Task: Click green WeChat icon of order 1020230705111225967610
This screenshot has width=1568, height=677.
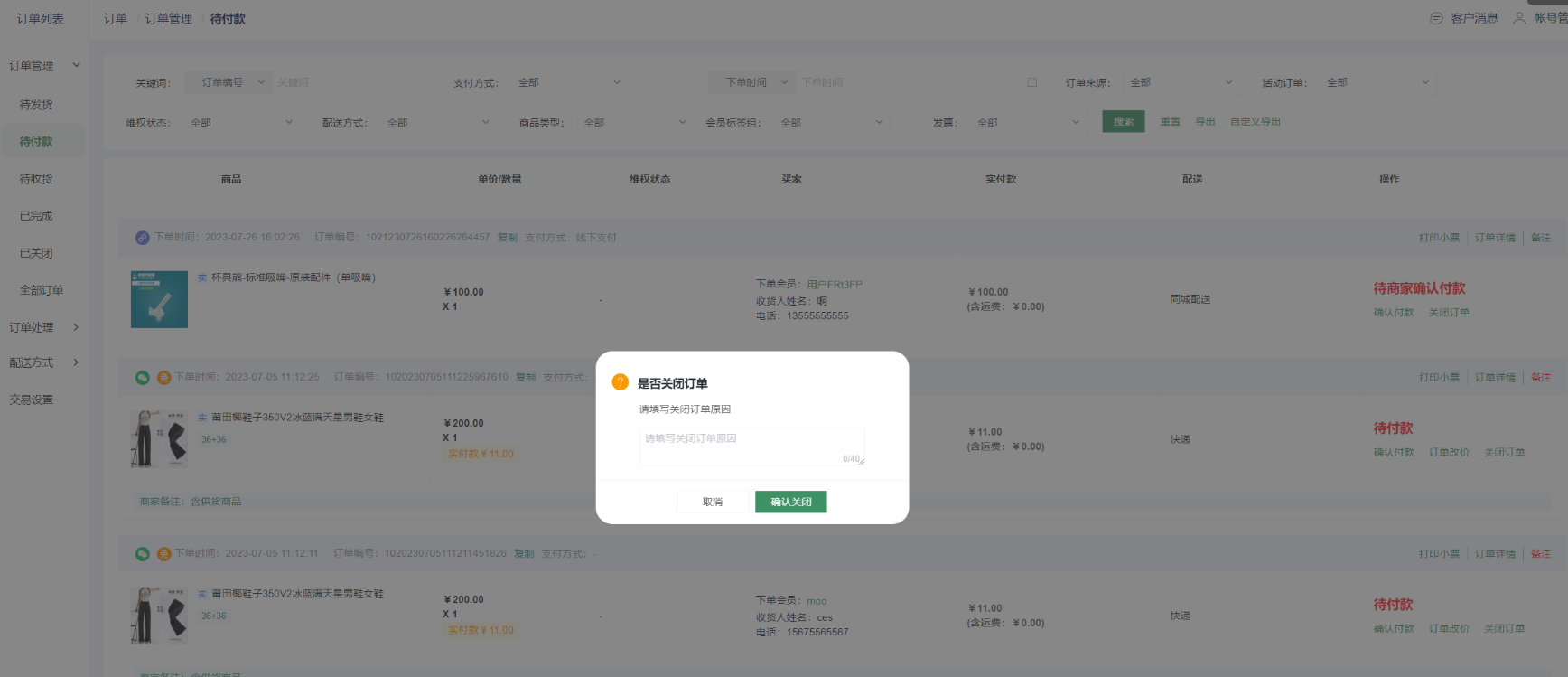Action: [142, 378]
